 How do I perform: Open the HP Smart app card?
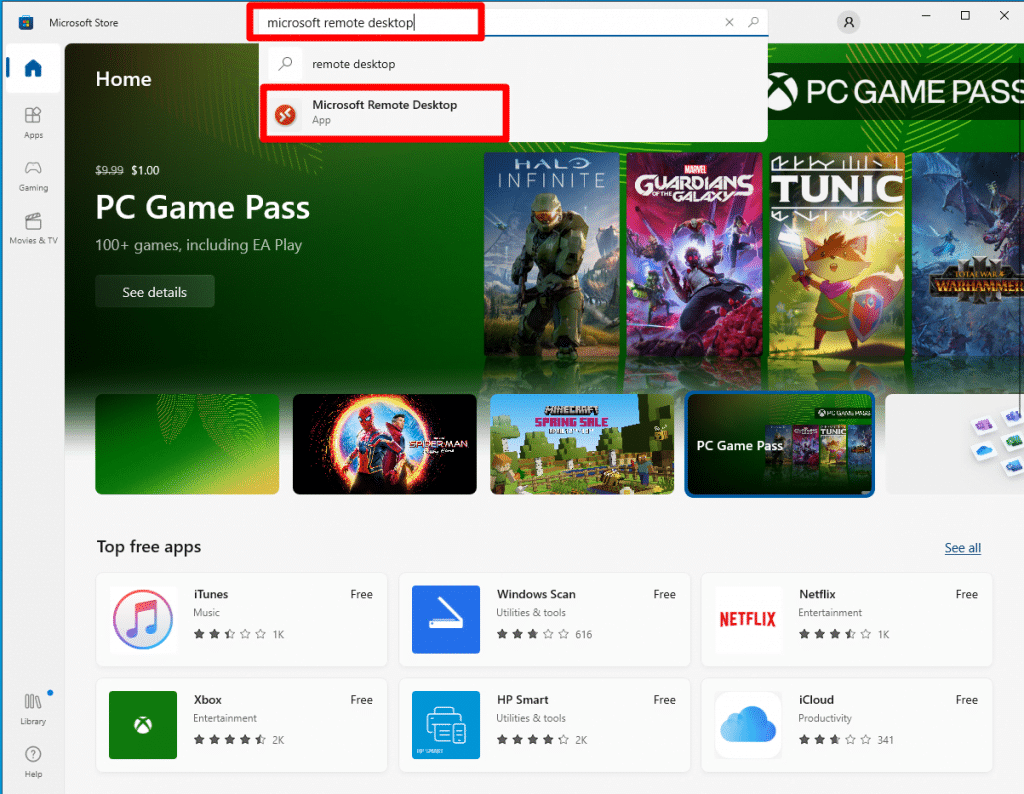(x=544, y=725)
